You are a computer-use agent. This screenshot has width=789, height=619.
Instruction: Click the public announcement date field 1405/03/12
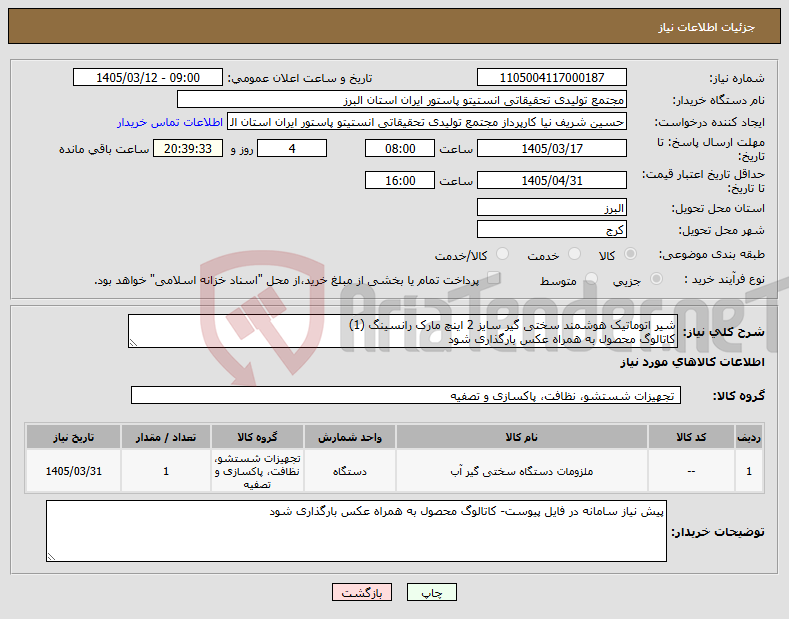click(x=148, y=78)
